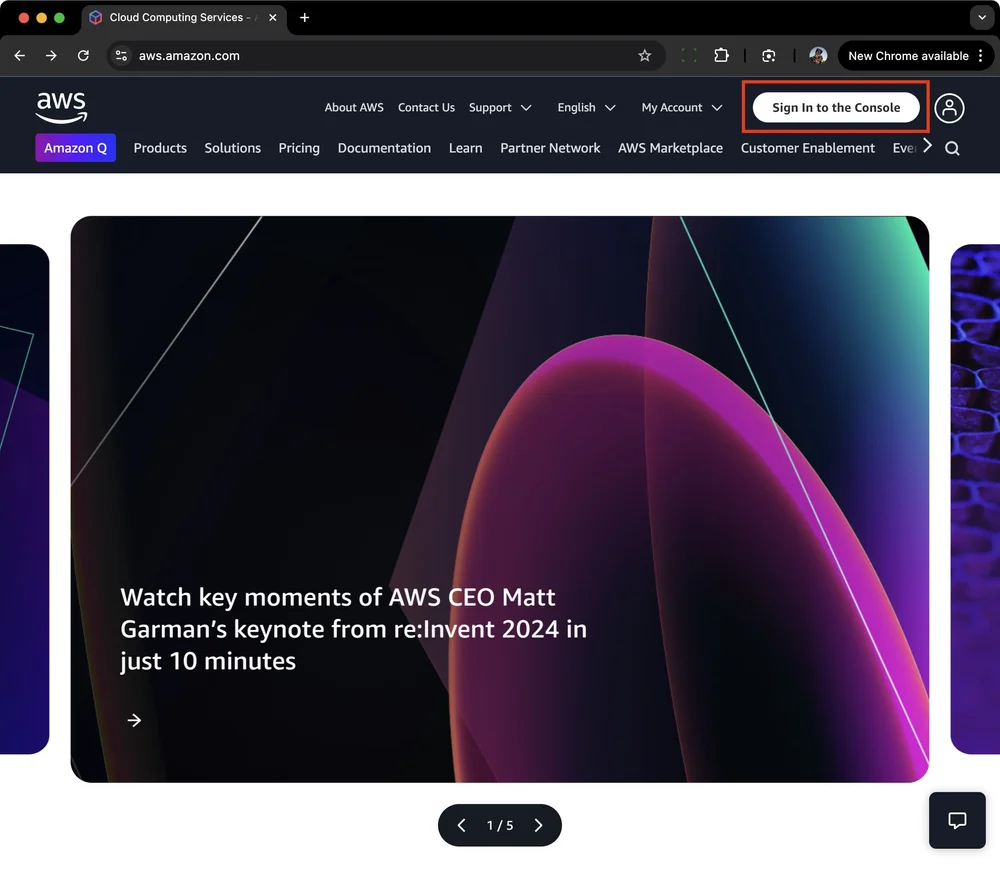
Task: Click Sign In to the Console button
Action: point(836,108)
